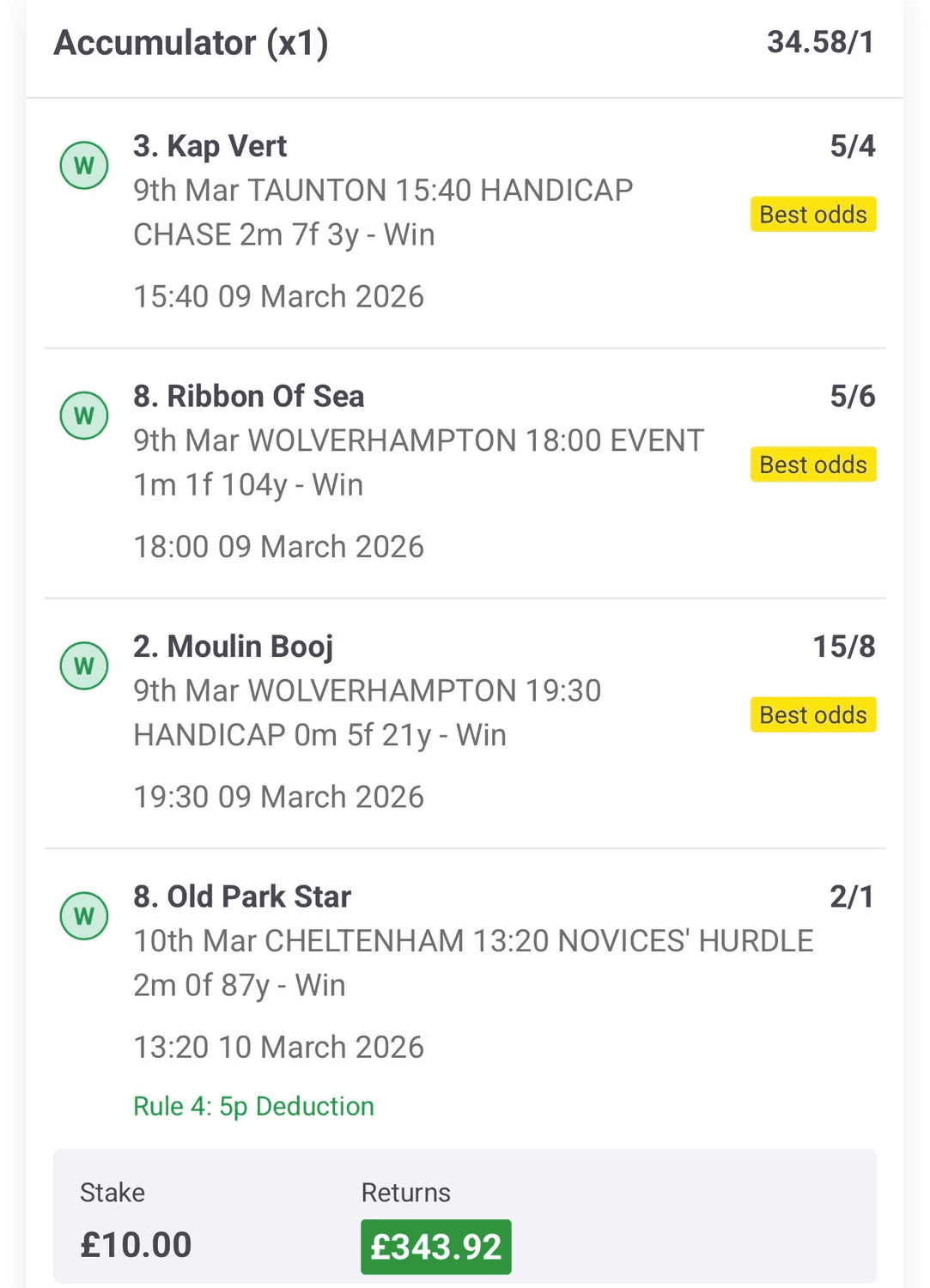Click the 15/8 odds for Moulin Booj

[843, 647]
